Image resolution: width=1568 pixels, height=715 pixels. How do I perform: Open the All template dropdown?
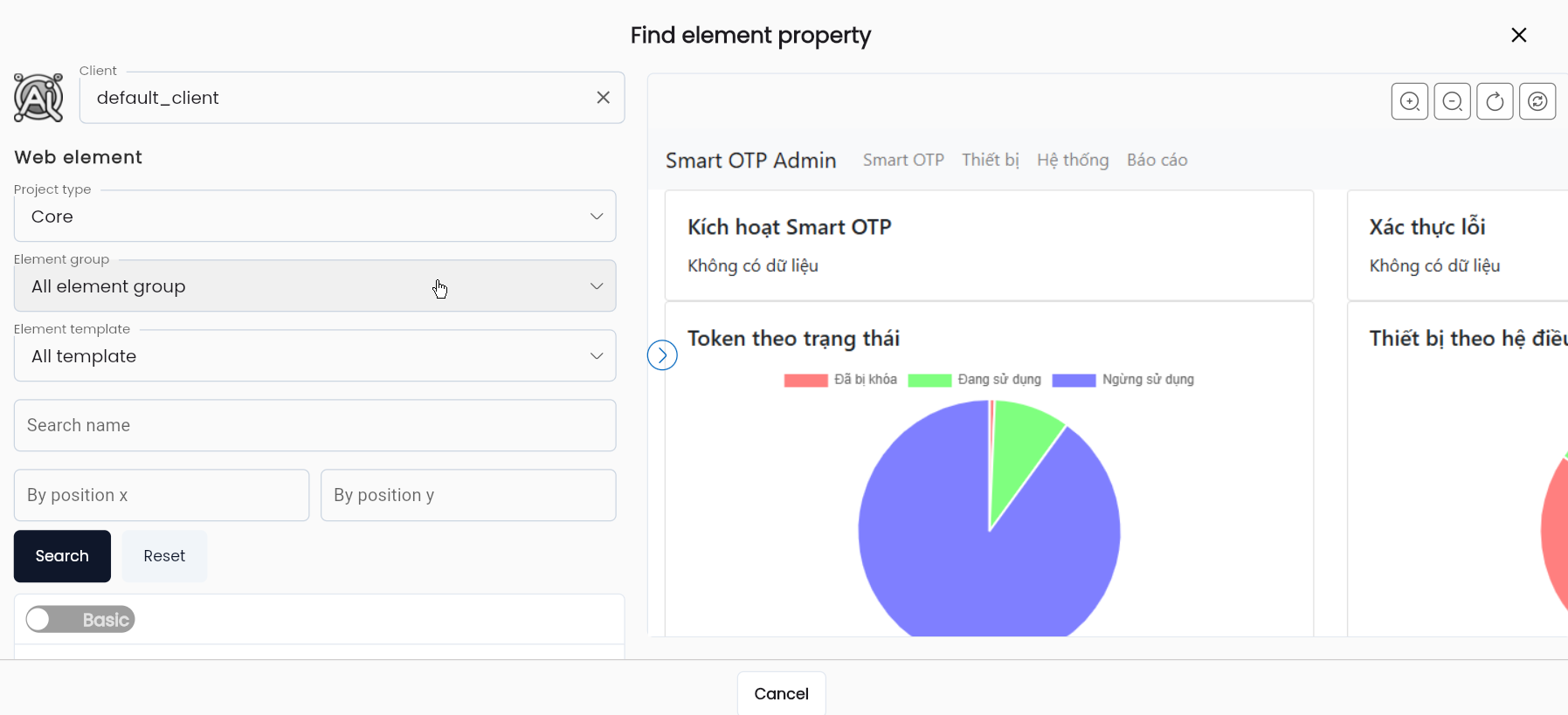coord(314,355)
